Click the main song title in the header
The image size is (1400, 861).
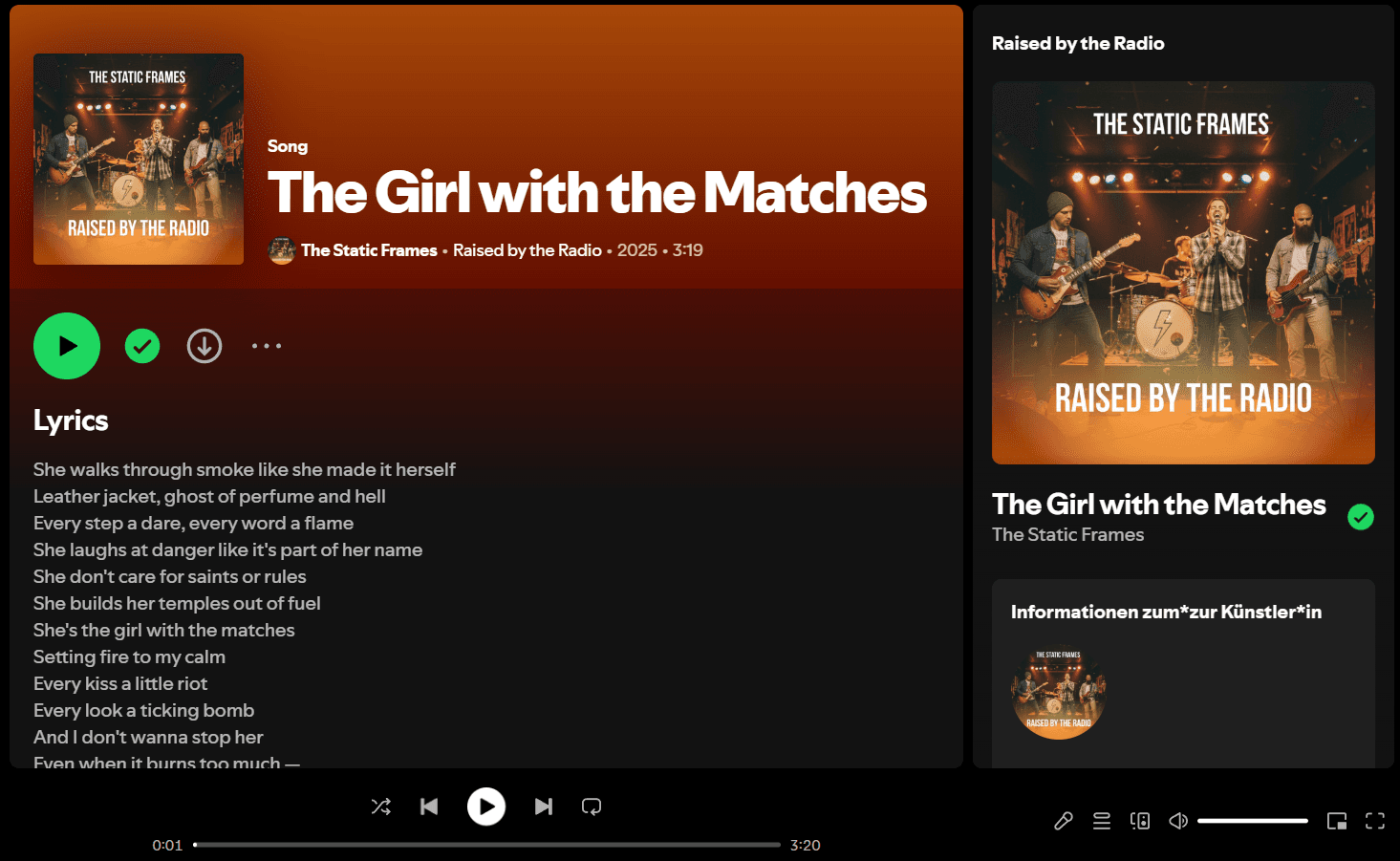(x=597, y=192)
